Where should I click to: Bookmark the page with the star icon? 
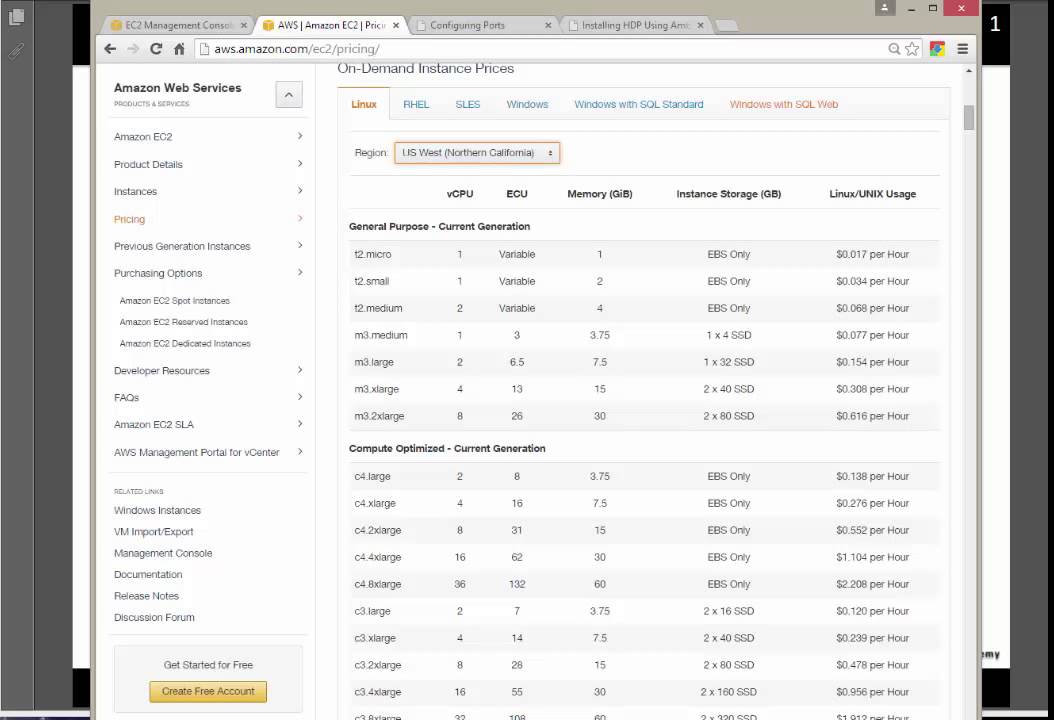click(912, 48)
